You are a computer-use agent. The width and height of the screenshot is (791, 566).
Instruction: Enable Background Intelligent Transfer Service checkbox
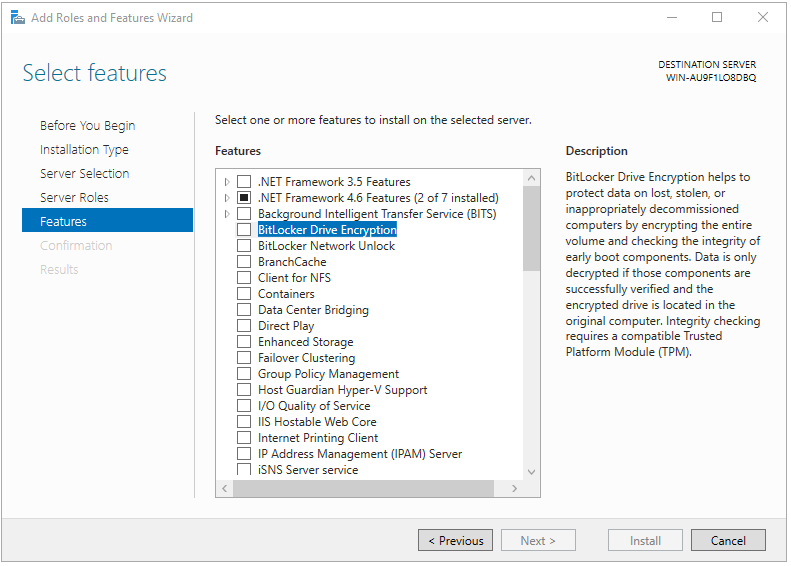pos(244,214)
